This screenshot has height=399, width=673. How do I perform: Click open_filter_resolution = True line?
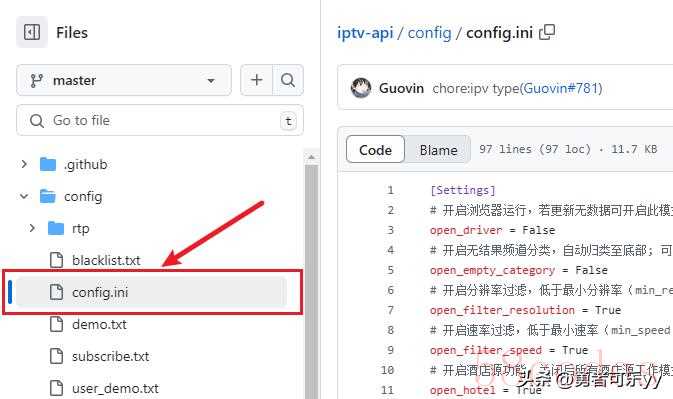(x=525, y=310)
